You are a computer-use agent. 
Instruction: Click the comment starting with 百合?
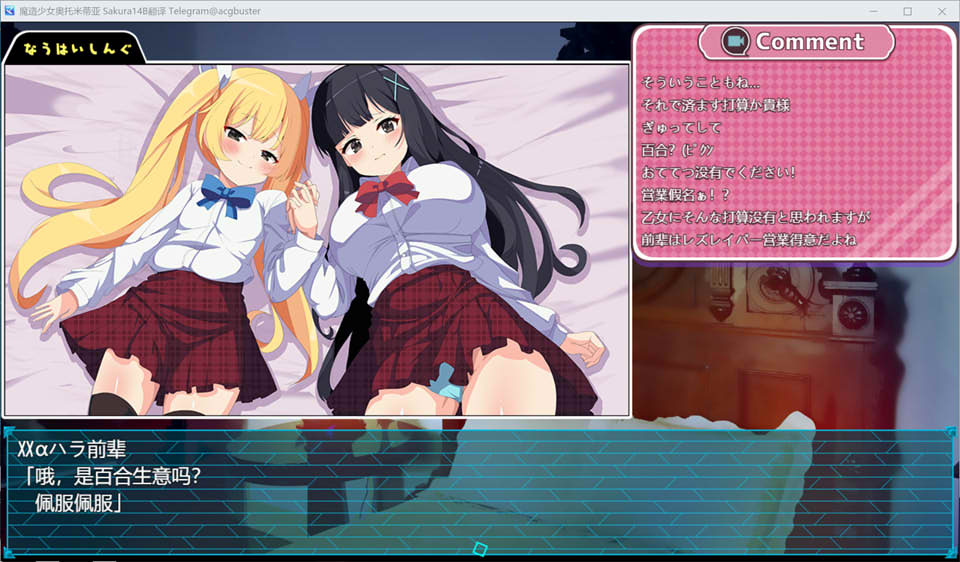tap(677, 150)
